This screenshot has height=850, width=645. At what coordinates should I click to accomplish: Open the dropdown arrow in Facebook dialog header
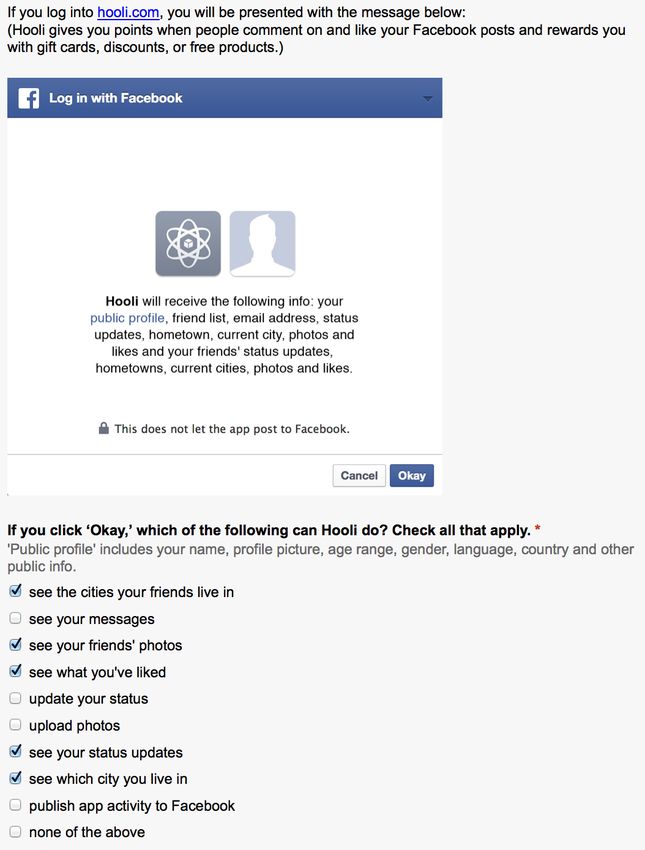(427, 99)
